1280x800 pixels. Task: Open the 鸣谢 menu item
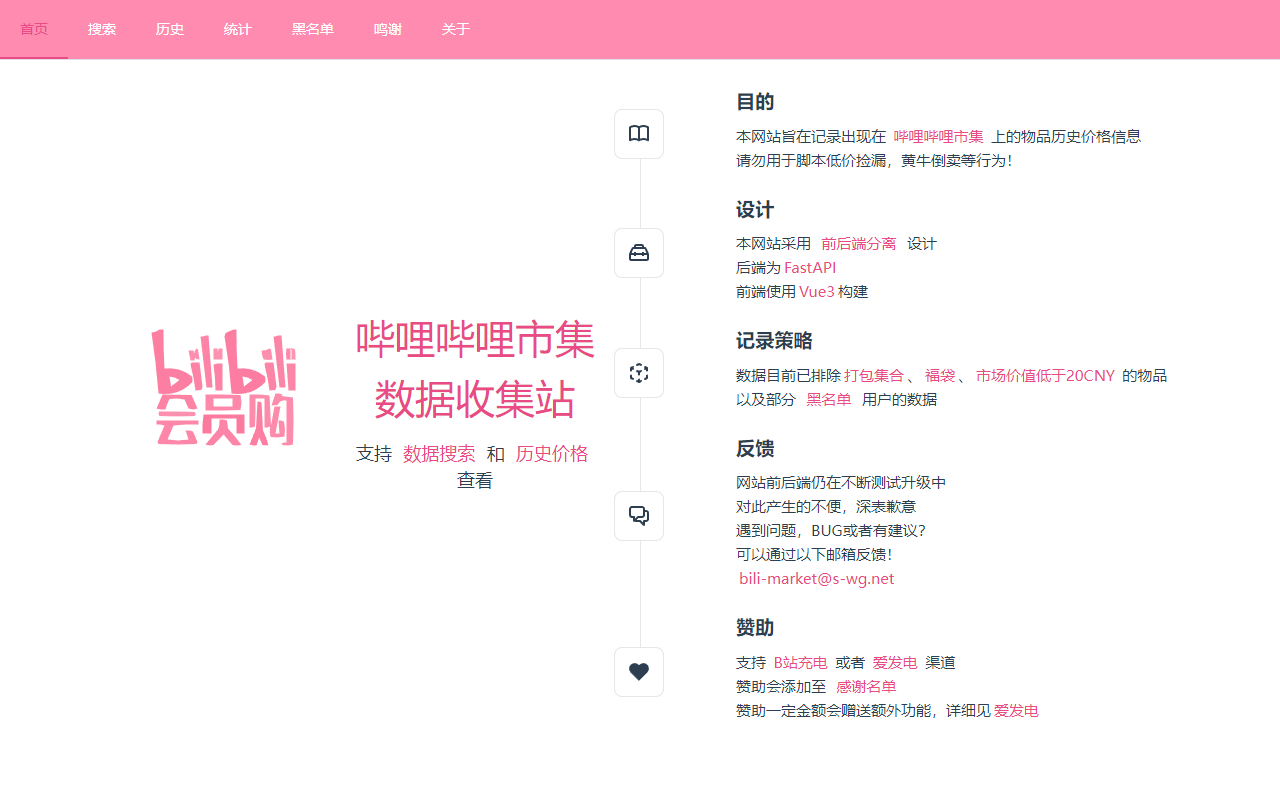click(388, 29)
